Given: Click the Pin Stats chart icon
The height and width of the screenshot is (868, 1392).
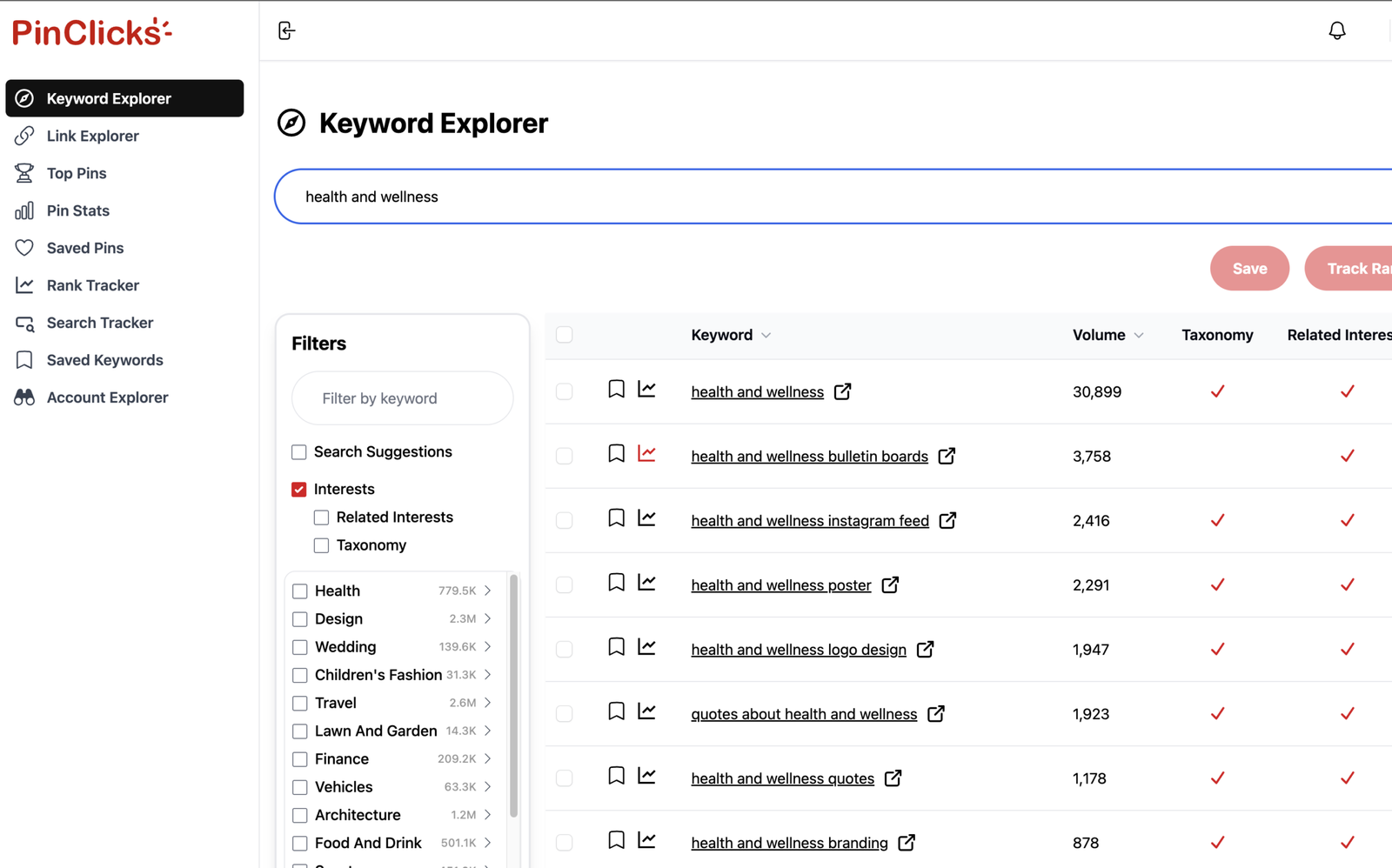Looking at the screenshot, I should (x=25, y=210).
